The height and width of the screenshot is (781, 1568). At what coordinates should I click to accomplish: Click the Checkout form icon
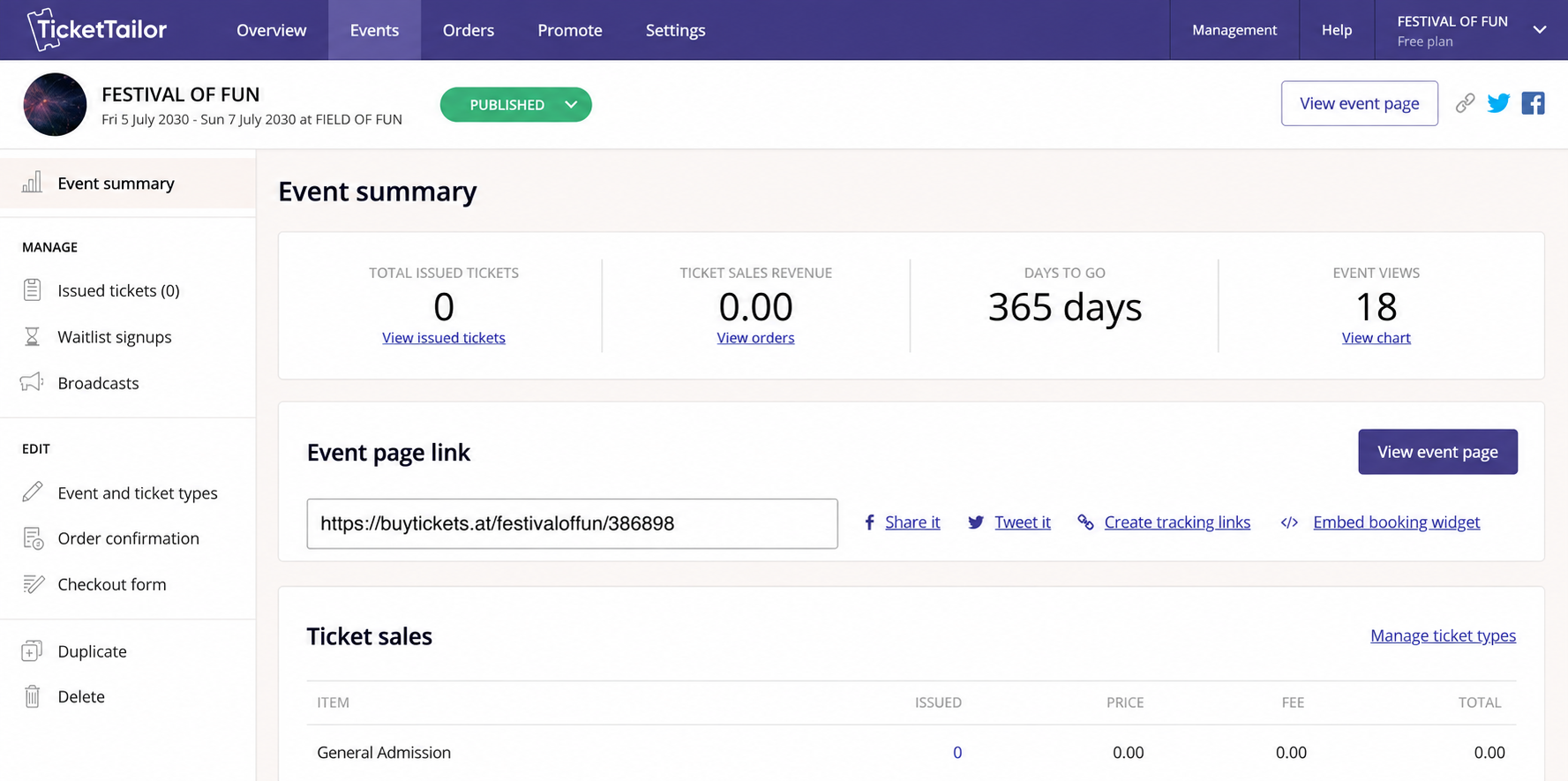(33, 584)
